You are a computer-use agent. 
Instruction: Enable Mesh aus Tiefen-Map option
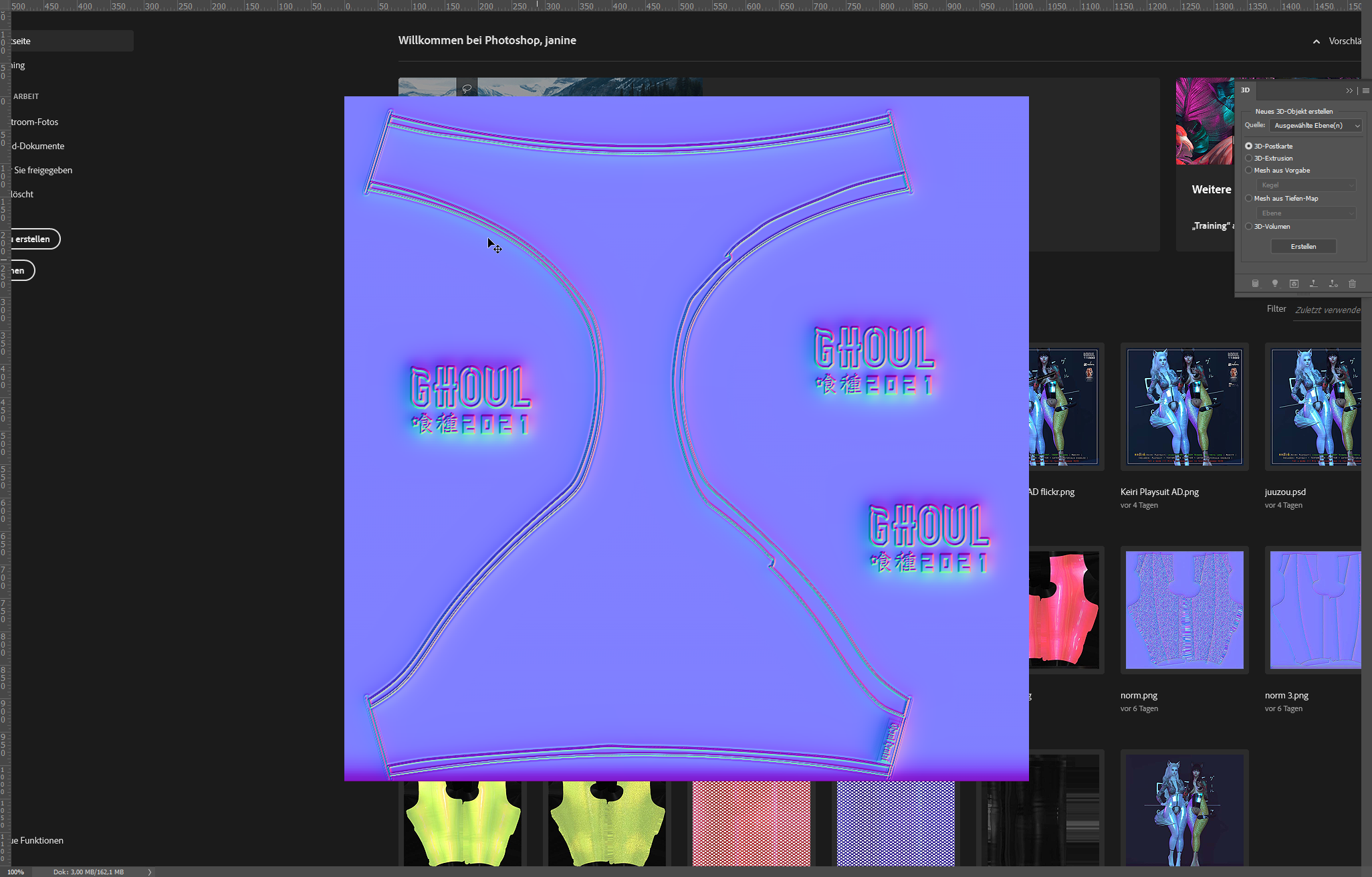(x=1248, y=198)
